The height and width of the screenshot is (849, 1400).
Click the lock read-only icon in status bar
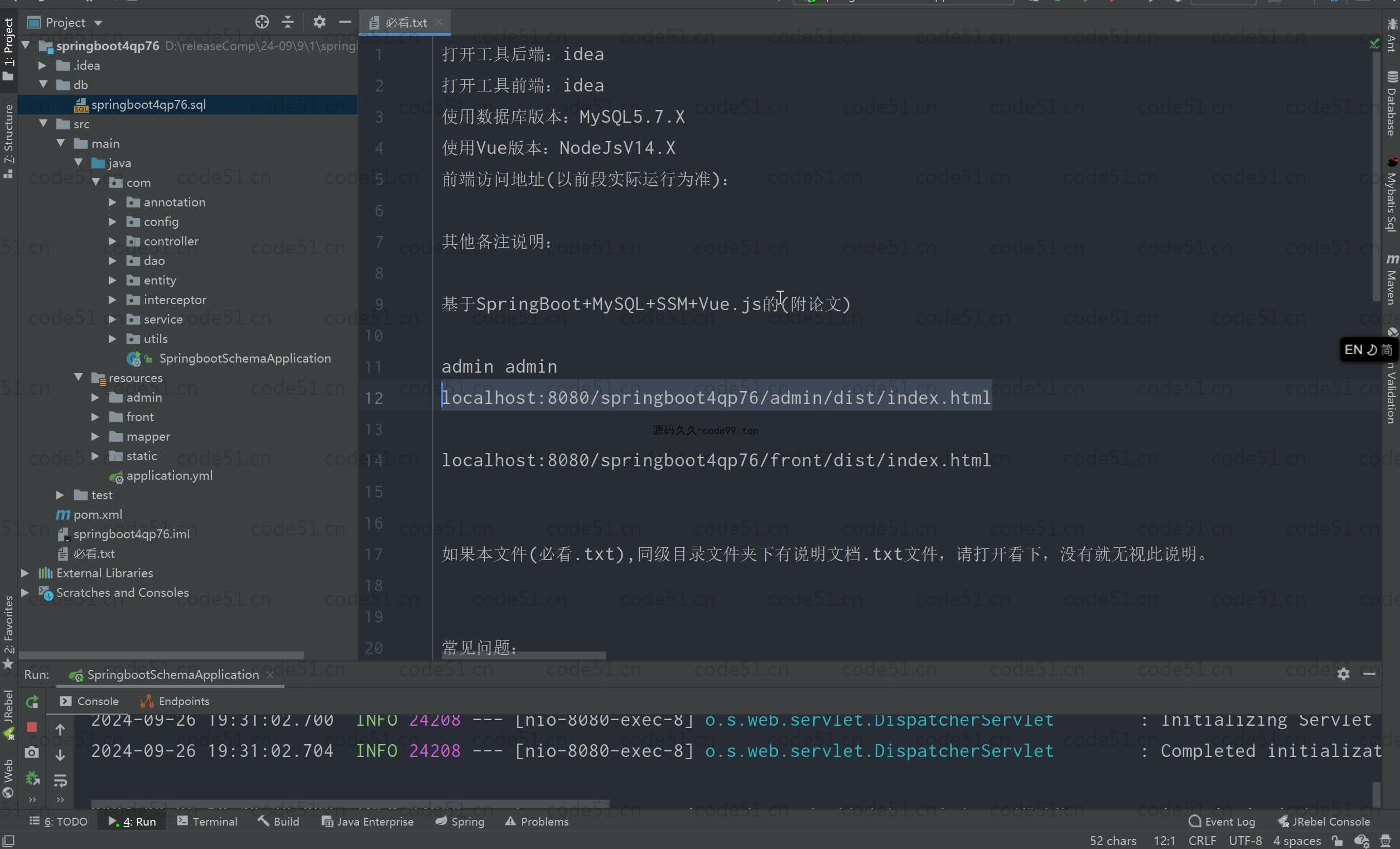tap(1338, 841)
